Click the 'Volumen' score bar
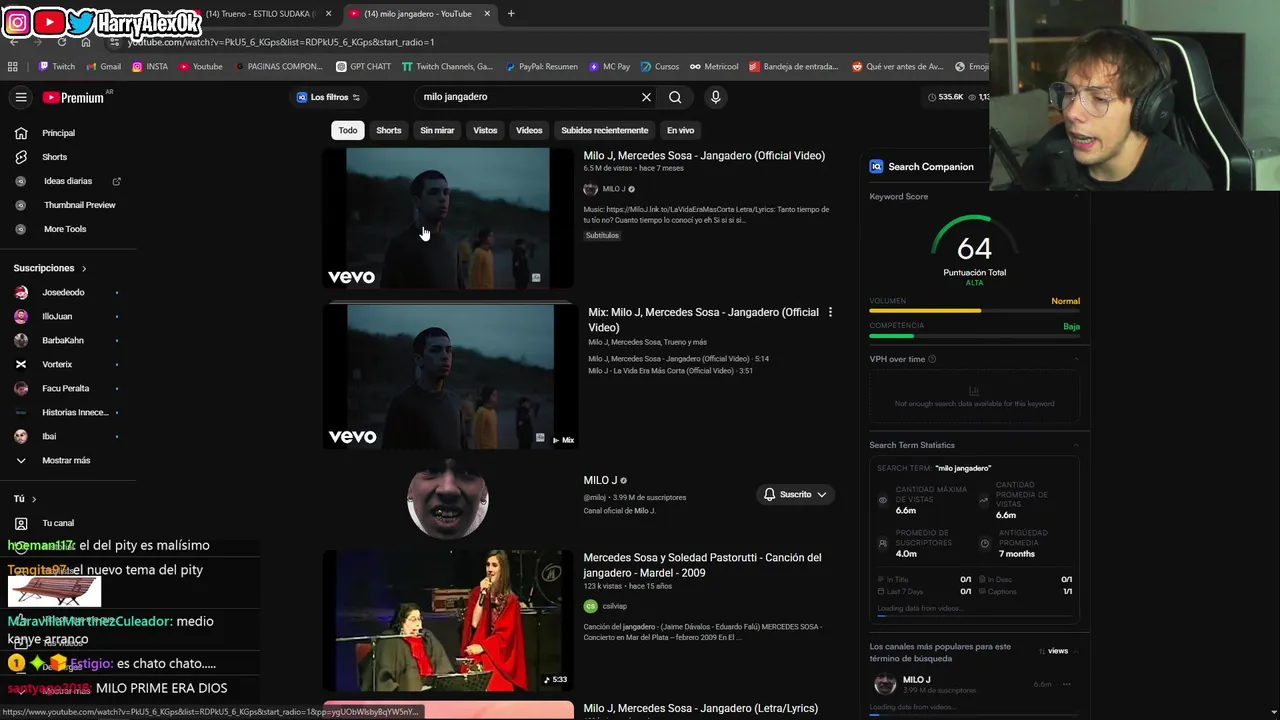1280x720 pixels. (x=974, y=311)
